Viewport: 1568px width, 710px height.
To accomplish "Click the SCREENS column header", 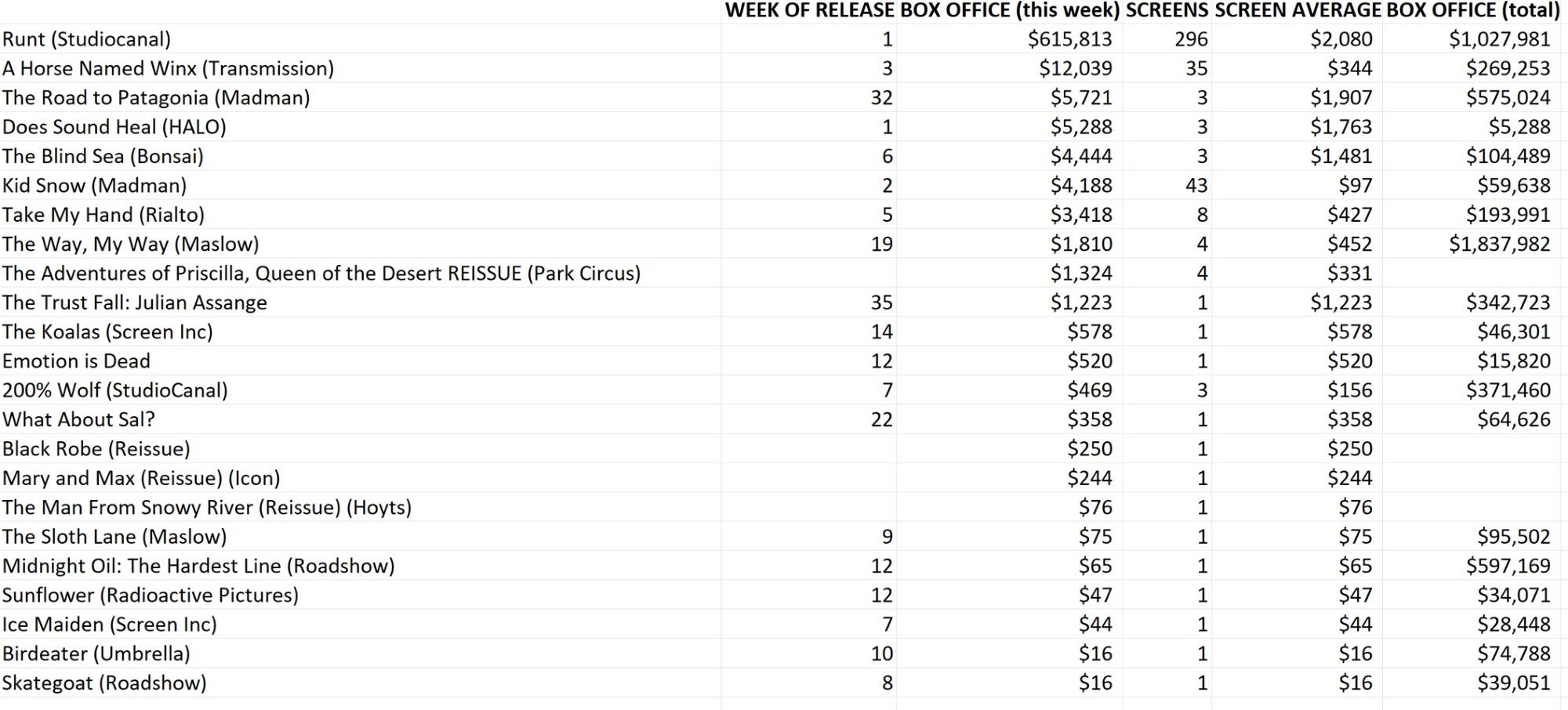I will tap(1167, 10).
